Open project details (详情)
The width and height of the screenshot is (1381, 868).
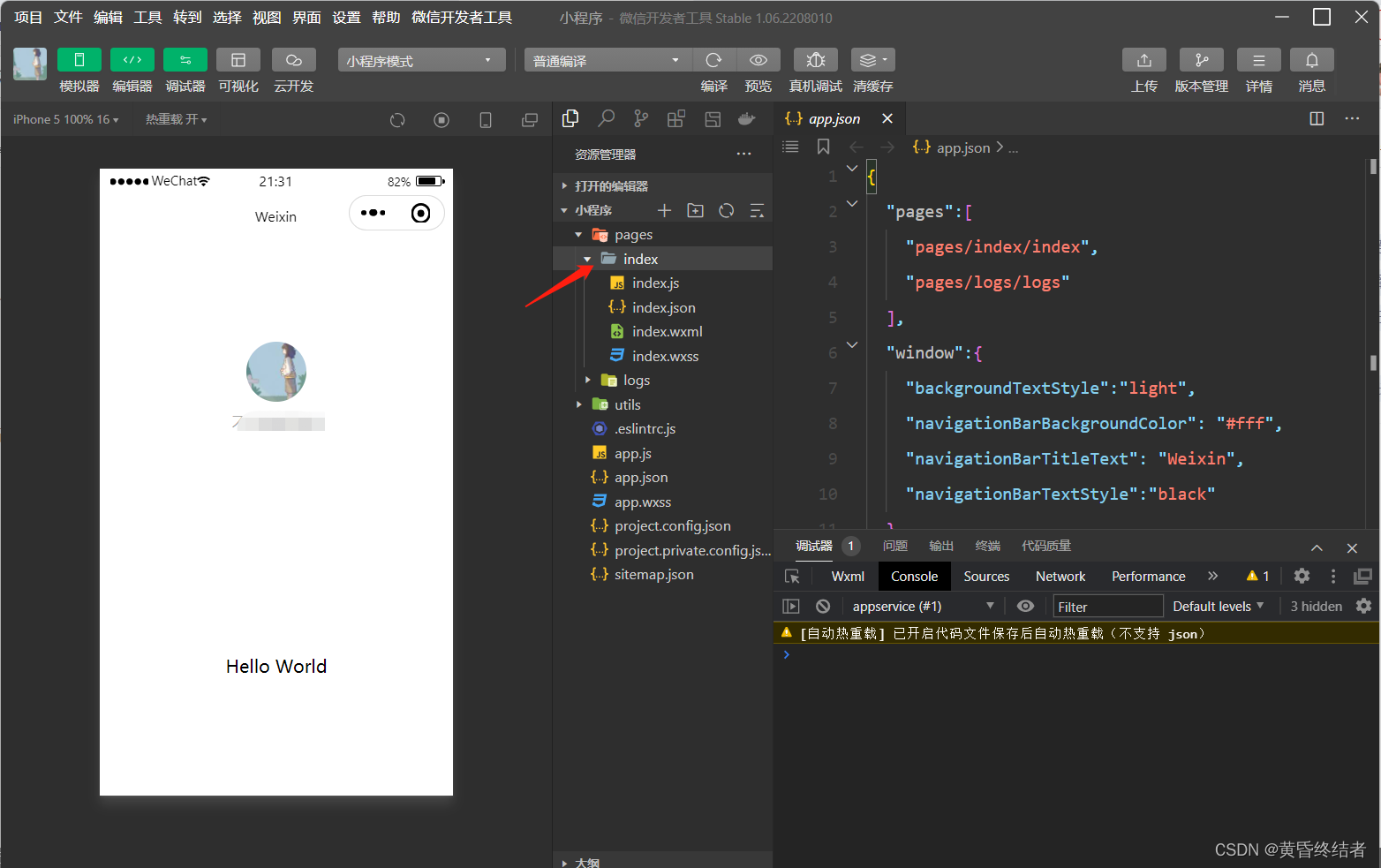coord(1259,60)
